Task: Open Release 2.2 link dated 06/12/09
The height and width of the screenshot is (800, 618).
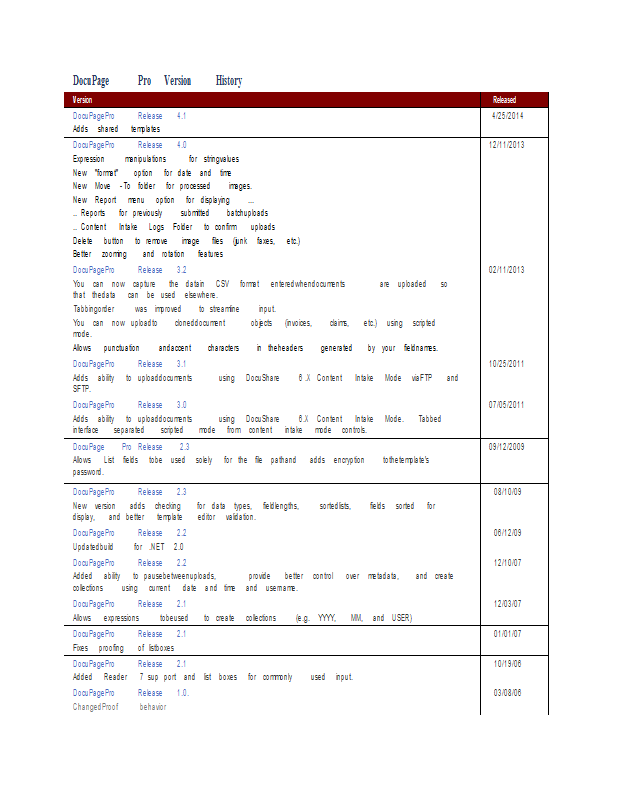Action: click(x=130, y=533)
